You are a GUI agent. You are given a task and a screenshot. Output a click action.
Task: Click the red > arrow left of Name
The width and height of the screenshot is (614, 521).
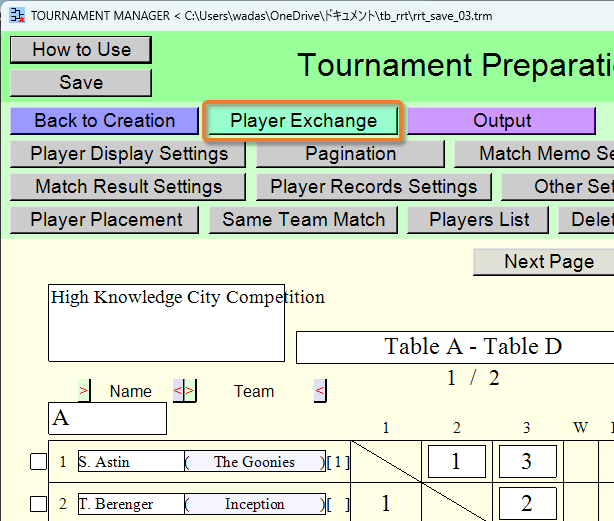84,391
